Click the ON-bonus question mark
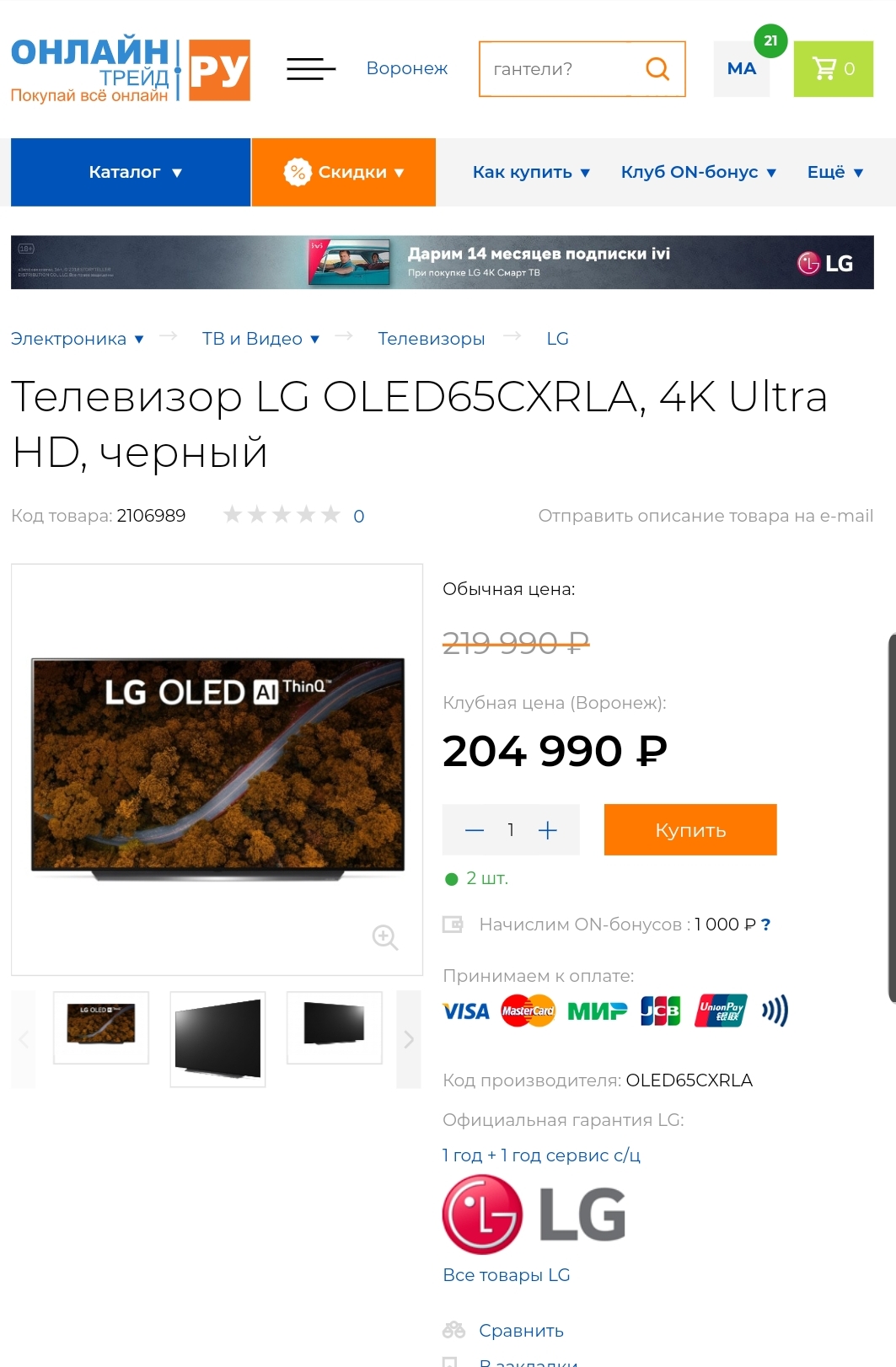This screenshot has height=1367, width=896. [765, 925]
